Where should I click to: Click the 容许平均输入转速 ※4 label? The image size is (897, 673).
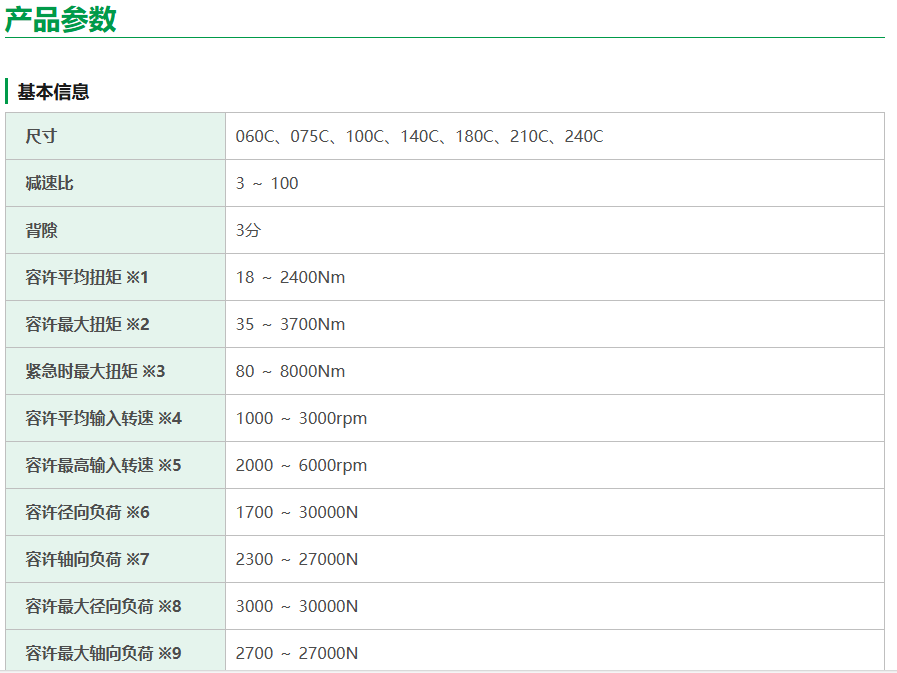click(x=104, y=418)
